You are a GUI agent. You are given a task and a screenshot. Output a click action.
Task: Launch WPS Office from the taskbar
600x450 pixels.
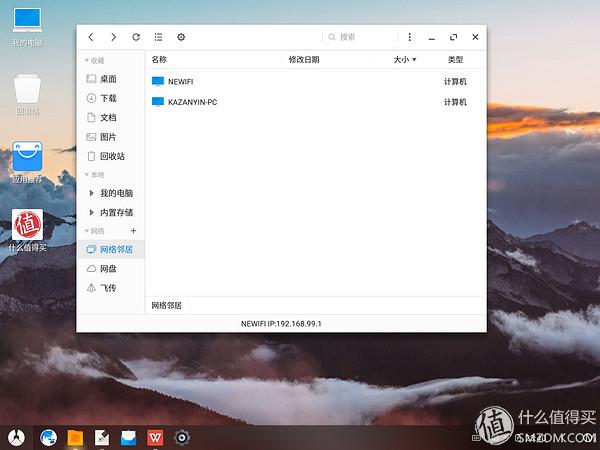[155, 437]
